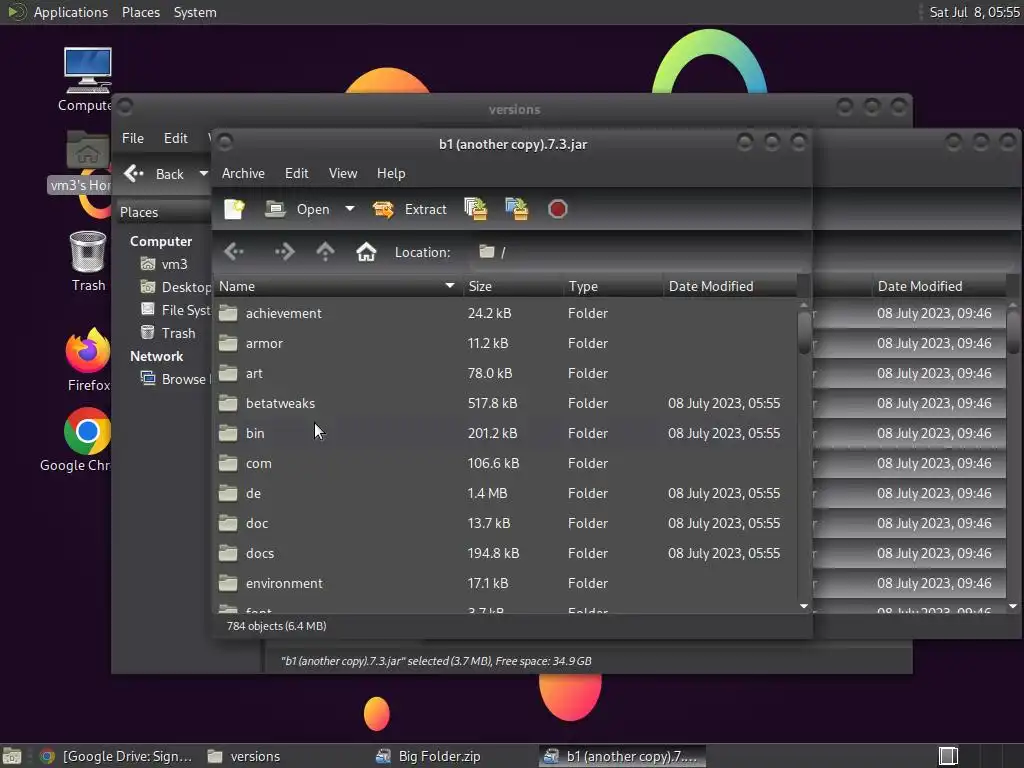Image resolution: width=1024 pixels, height=768 pixels.
Task: Click Back button in versions window
Action: 155,174
